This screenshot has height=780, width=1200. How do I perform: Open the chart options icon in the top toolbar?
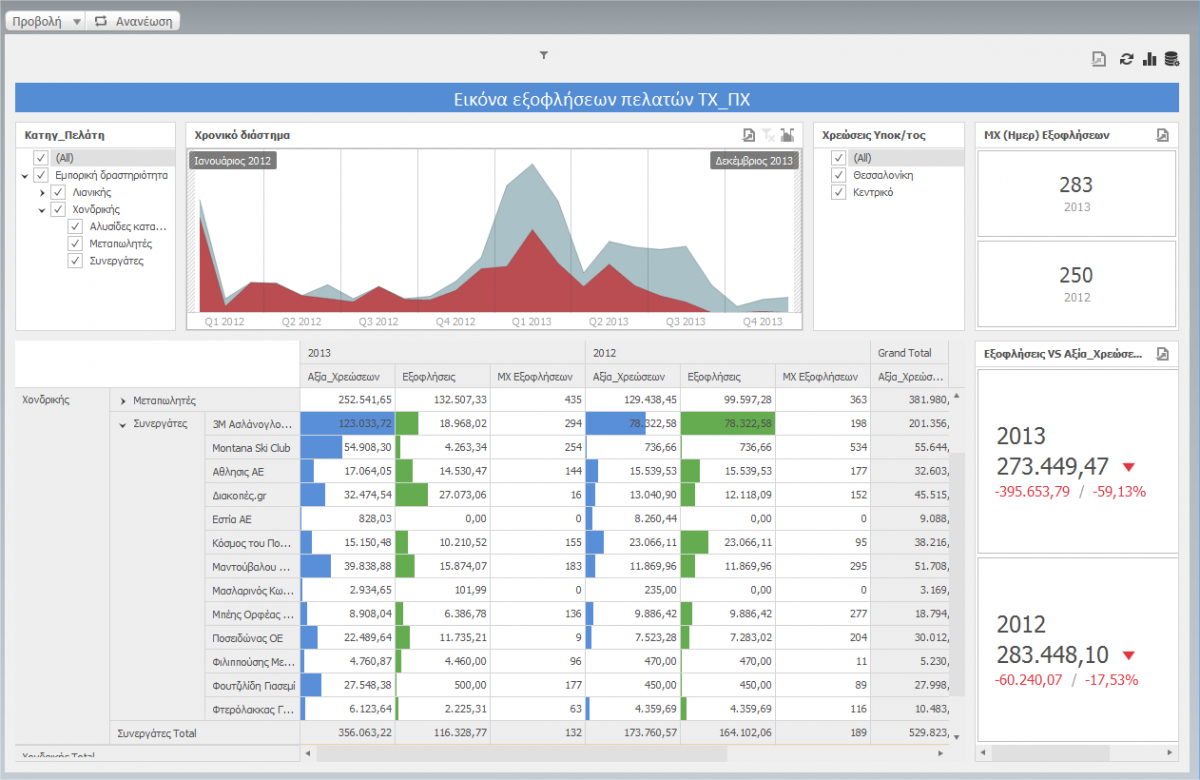[x=1148, y=59]
